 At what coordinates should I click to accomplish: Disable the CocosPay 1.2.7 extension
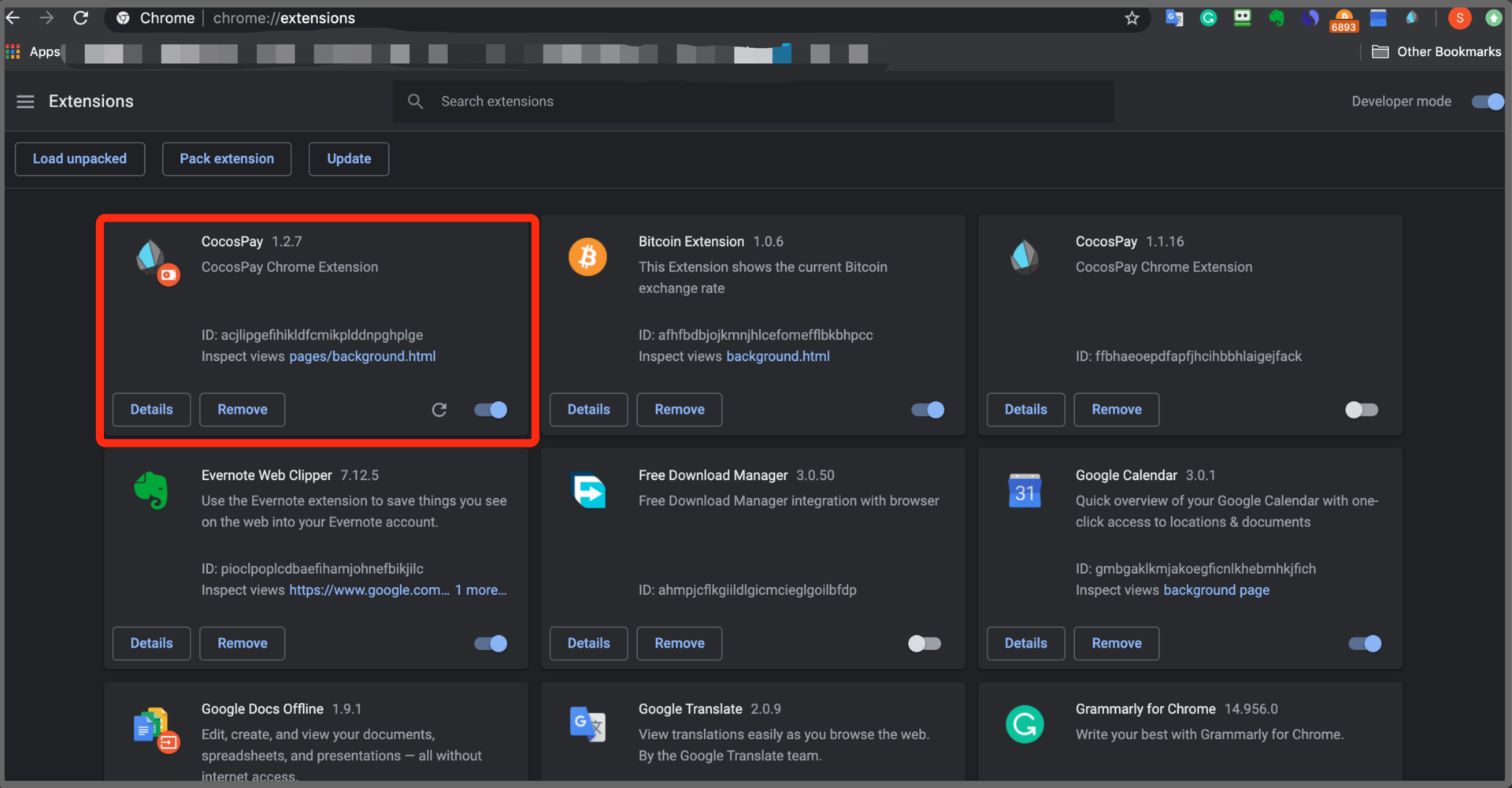click(x=491, y=410)
